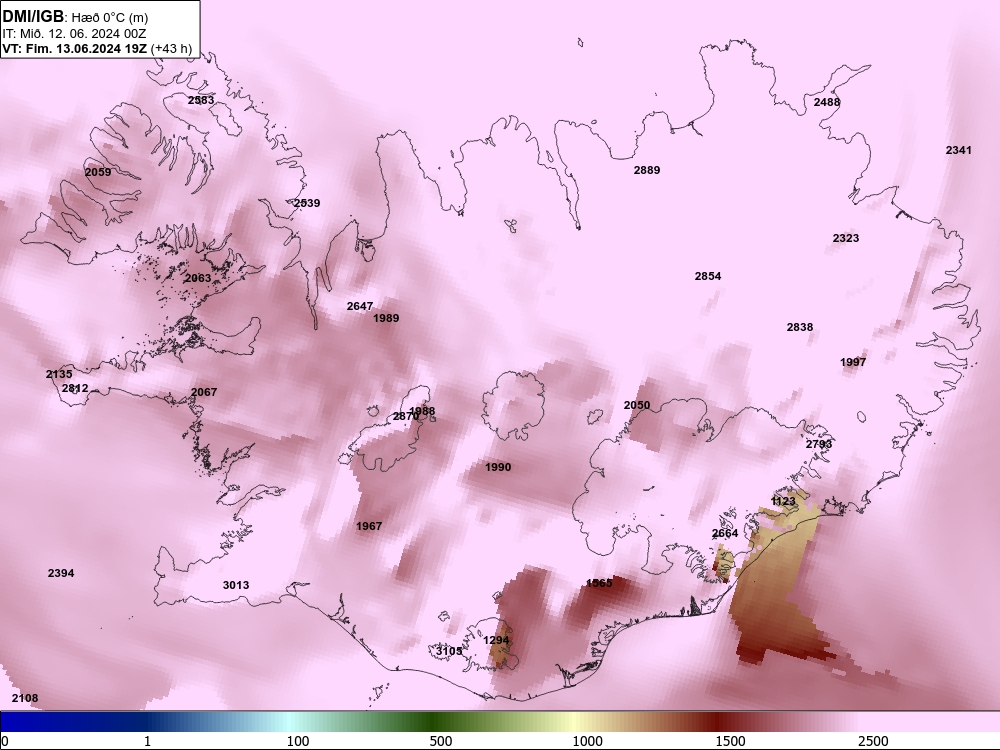Viewport: 1000px width, 750px height.
Task: Click the map value 1565
Action: click(599, 583)
